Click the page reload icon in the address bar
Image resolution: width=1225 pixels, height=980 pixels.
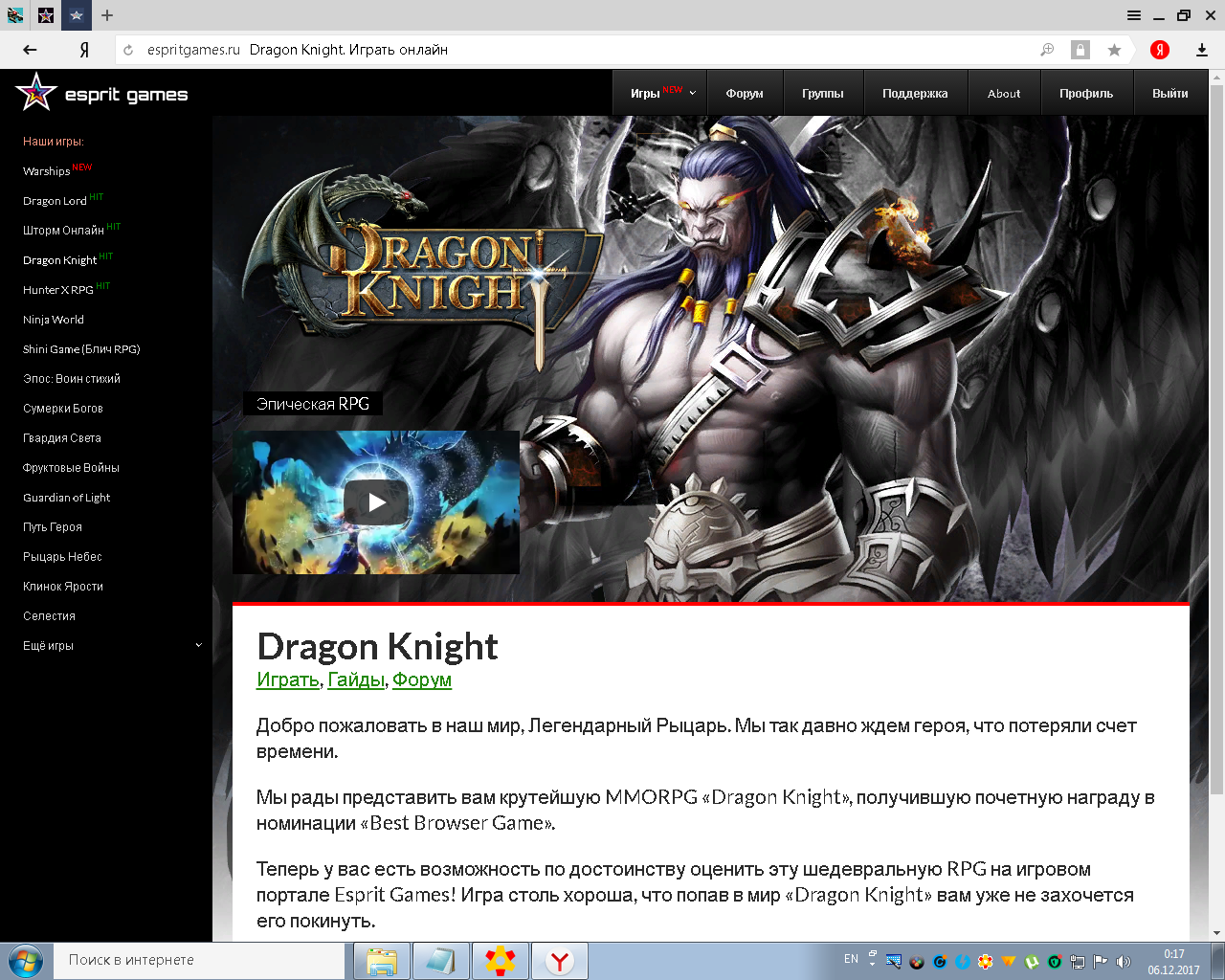pos(129,50)
